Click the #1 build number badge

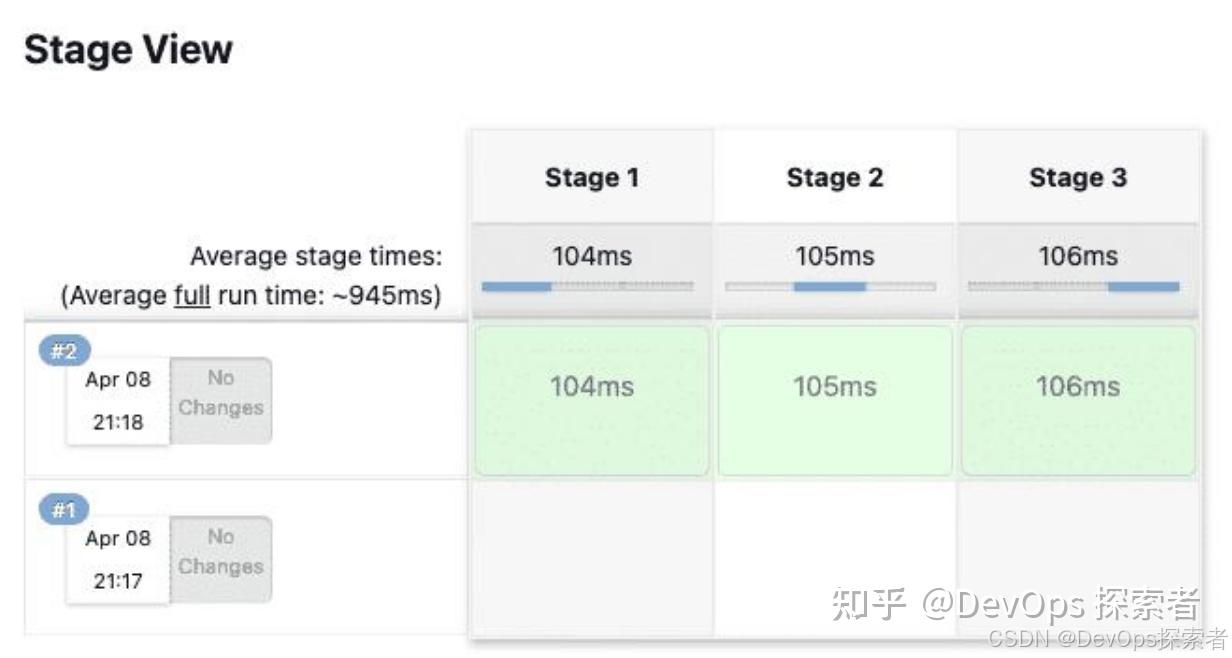(64, 509)
